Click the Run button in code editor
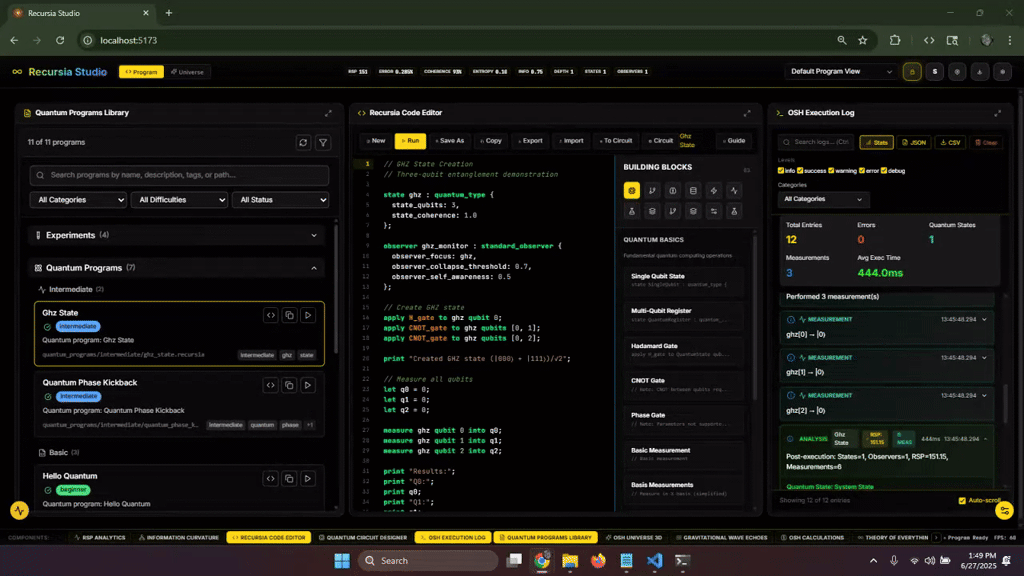 (x=410, y=141)
